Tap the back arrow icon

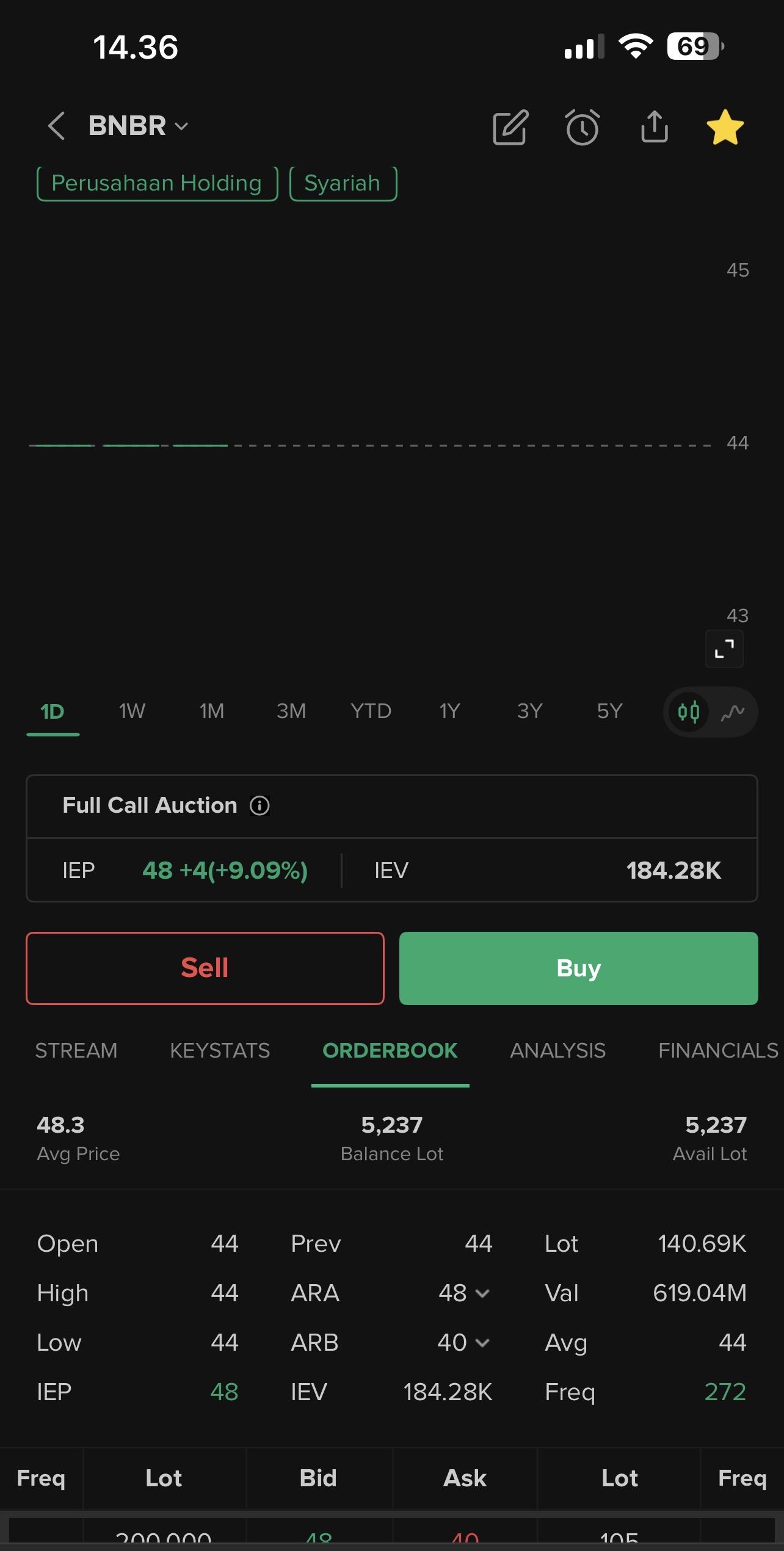[56, 126]
